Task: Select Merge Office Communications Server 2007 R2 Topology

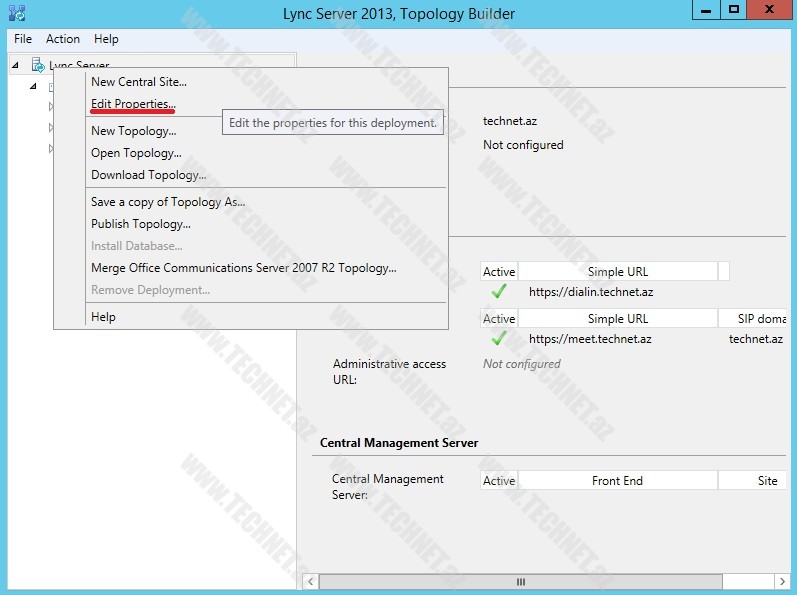Action: 243,268
